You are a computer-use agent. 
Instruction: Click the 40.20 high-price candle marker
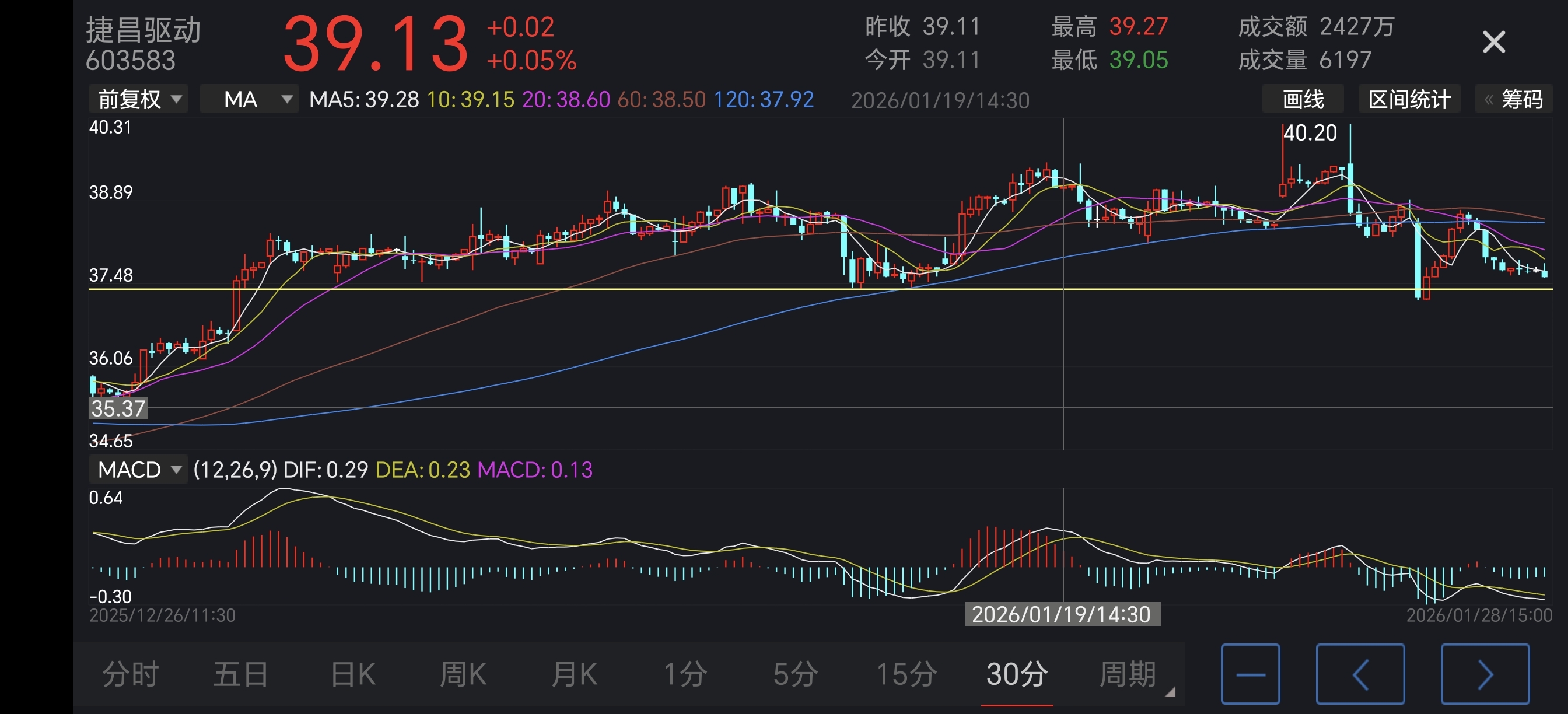tap(1310, 132)
